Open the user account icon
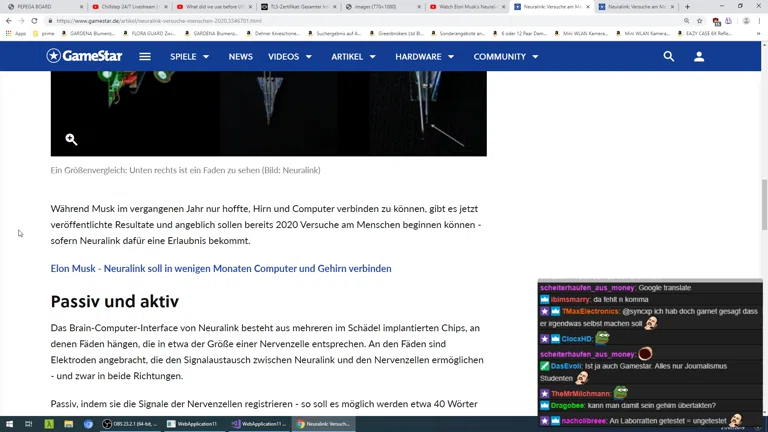This screenshot has width=768, height=432. click(x=699, y=56)
